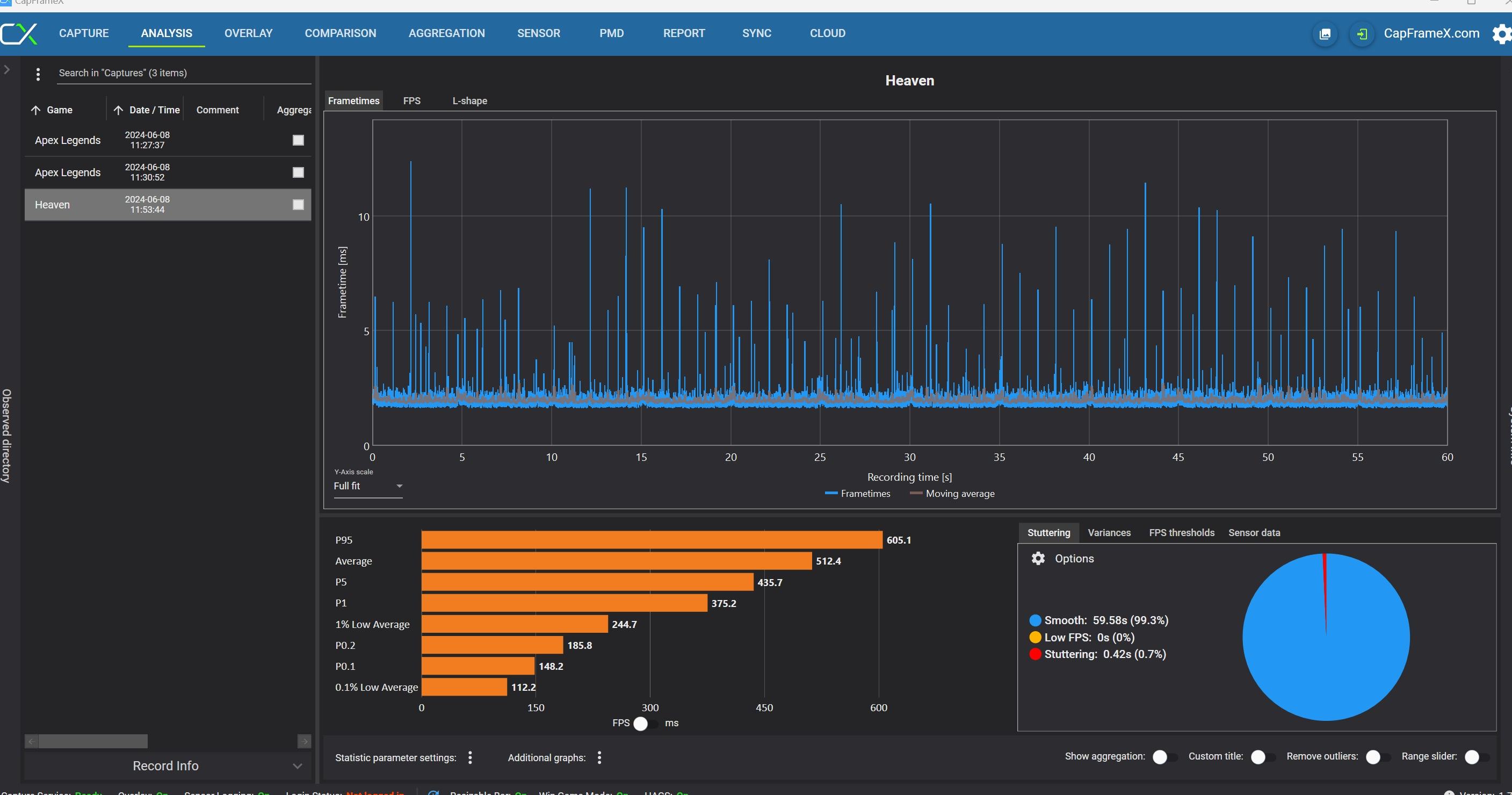Switch to the L-shape graph tab
The width and height of the screenshot is (1512, 795).
pyautogui.click(x=469, y=101)
